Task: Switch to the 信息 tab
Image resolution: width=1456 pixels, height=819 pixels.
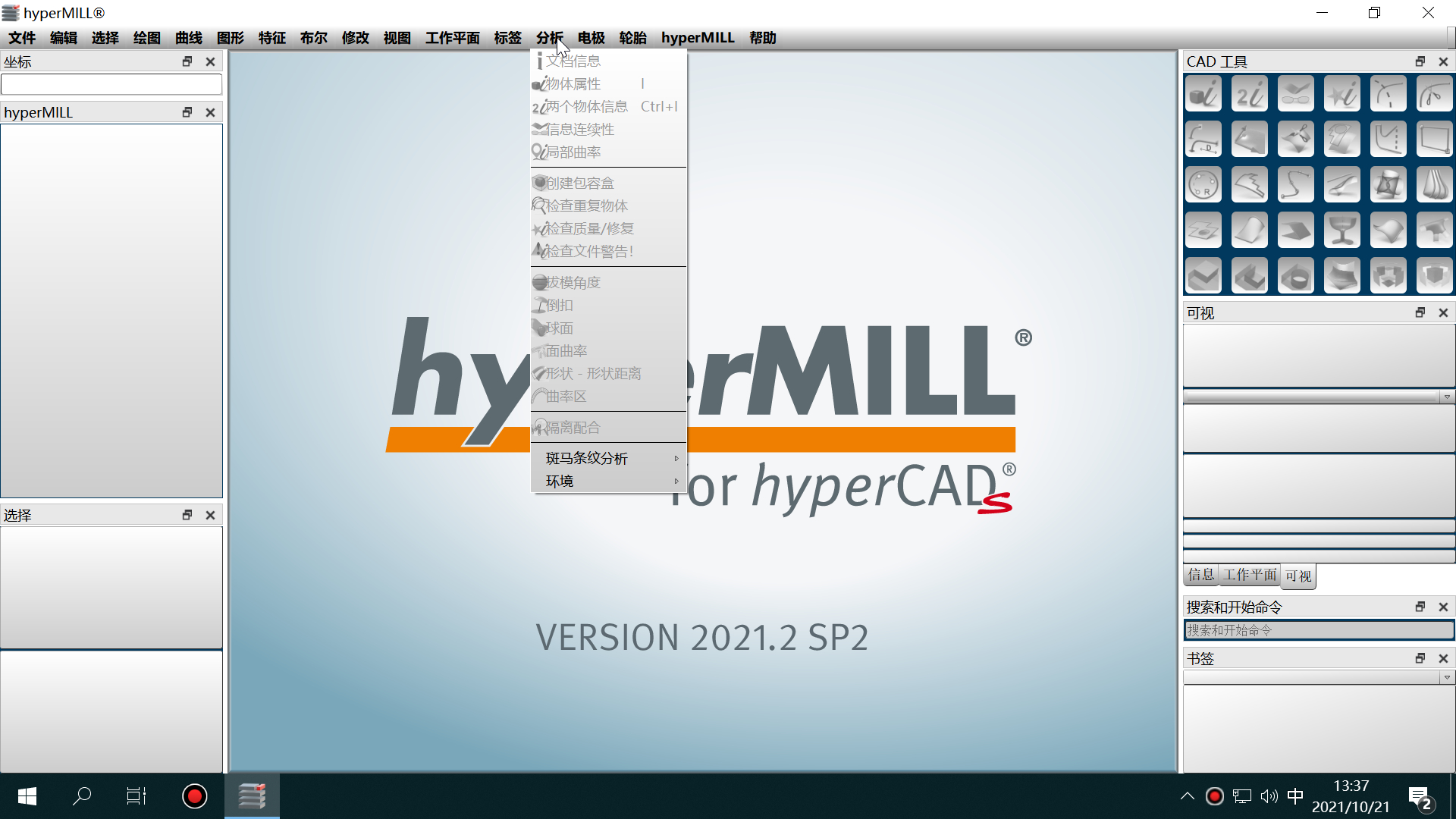Action: point(1201,575)
